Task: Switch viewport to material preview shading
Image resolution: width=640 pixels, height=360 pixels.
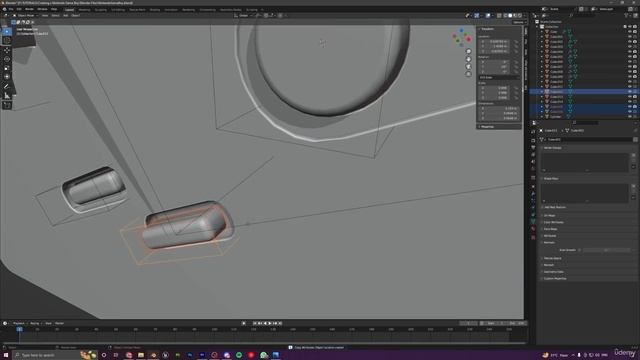Action: pos(515,16)
